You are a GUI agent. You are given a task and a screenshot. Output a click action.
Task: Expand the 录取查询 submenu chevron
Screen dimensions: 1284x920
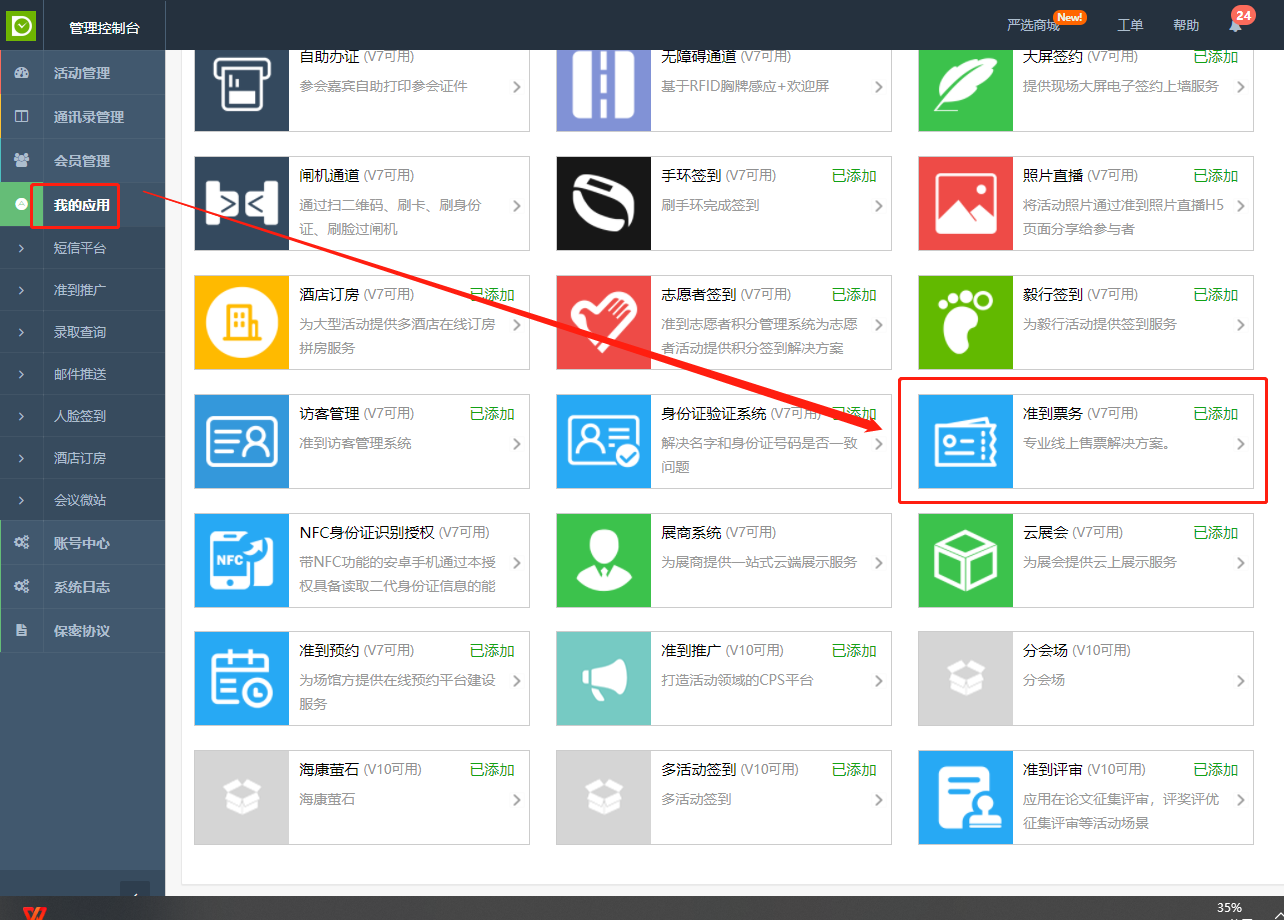tap(21, 332)
